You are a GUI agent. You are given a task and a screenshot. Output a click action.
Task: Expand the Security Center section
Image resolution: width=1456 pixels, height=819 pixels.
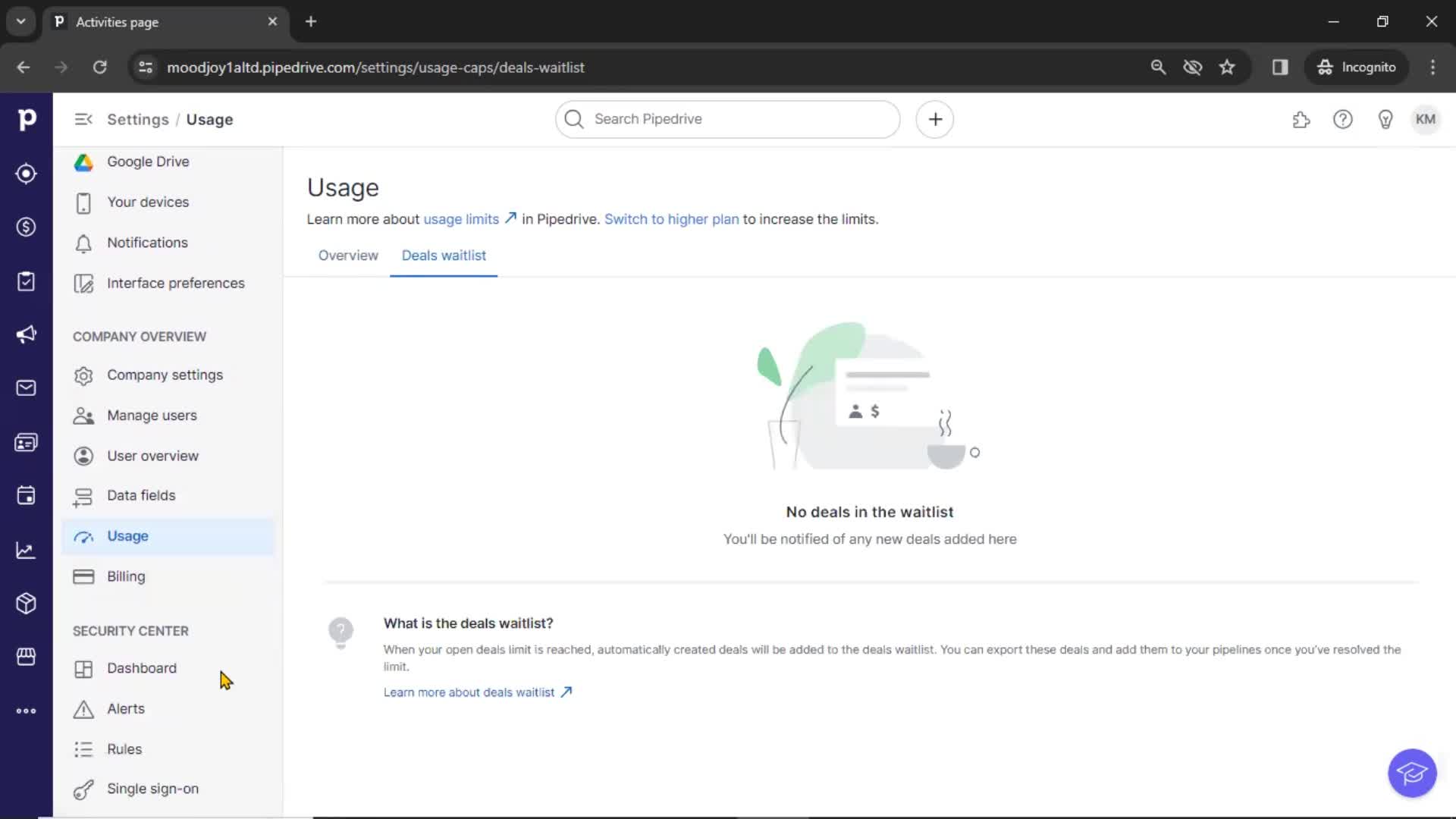pos(131,631)
